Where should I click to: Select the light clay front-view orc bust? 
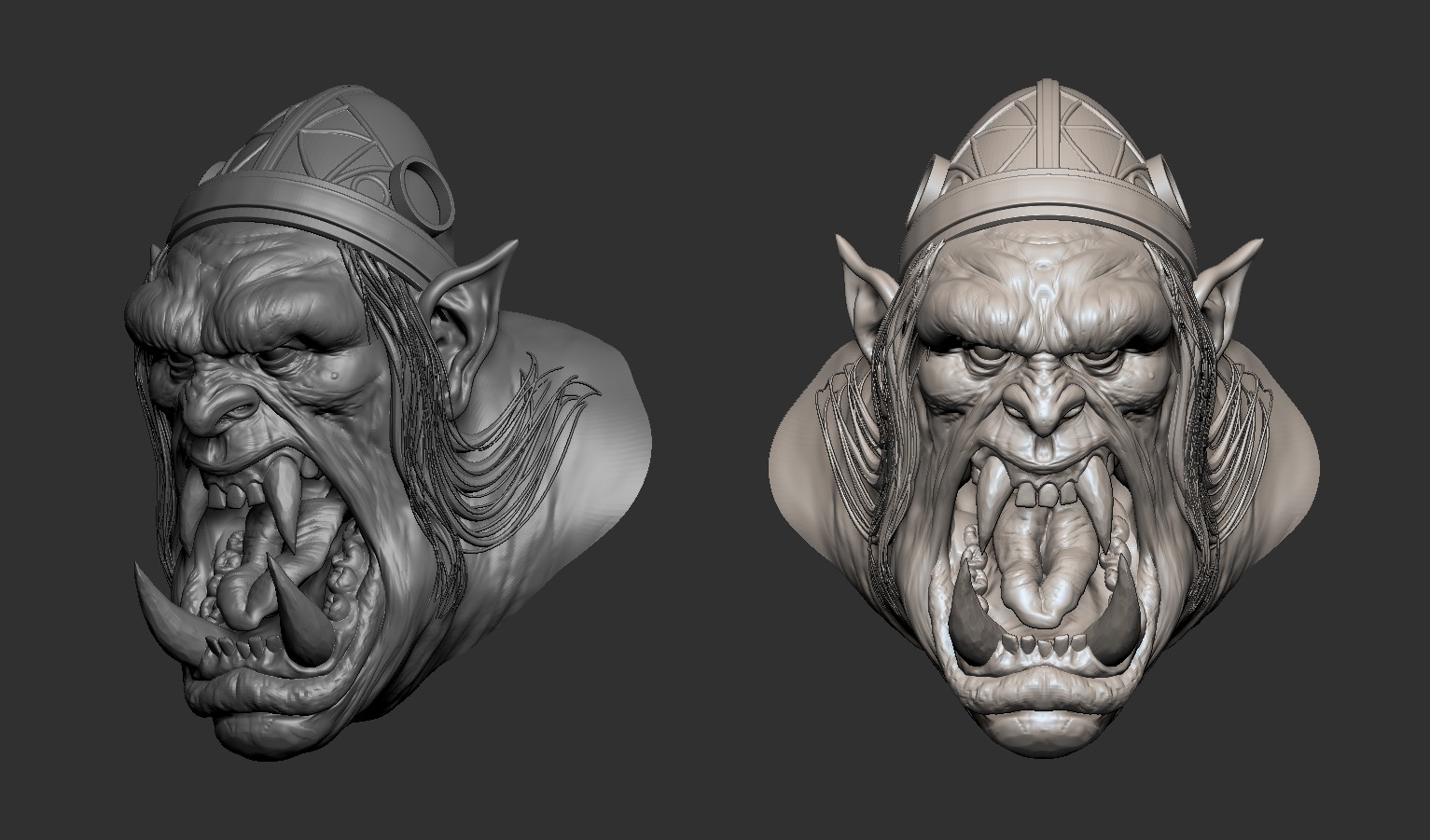(x=1045, y=420)
